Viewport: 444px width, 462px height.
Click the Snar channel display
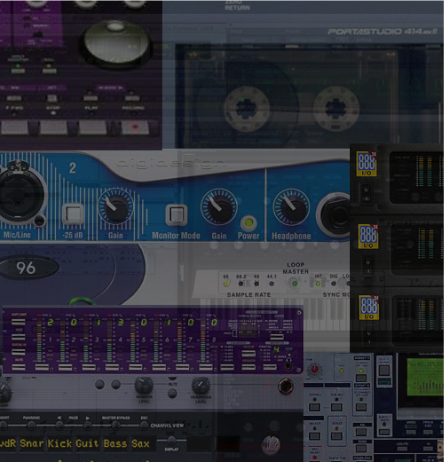tap(32, 444)
